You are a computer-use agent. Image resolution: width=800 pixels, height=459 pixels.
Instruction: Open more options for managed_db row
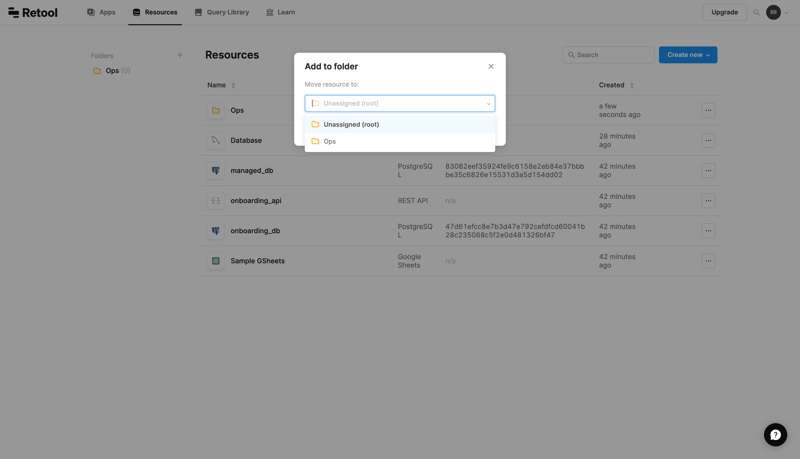click(708, 170)
